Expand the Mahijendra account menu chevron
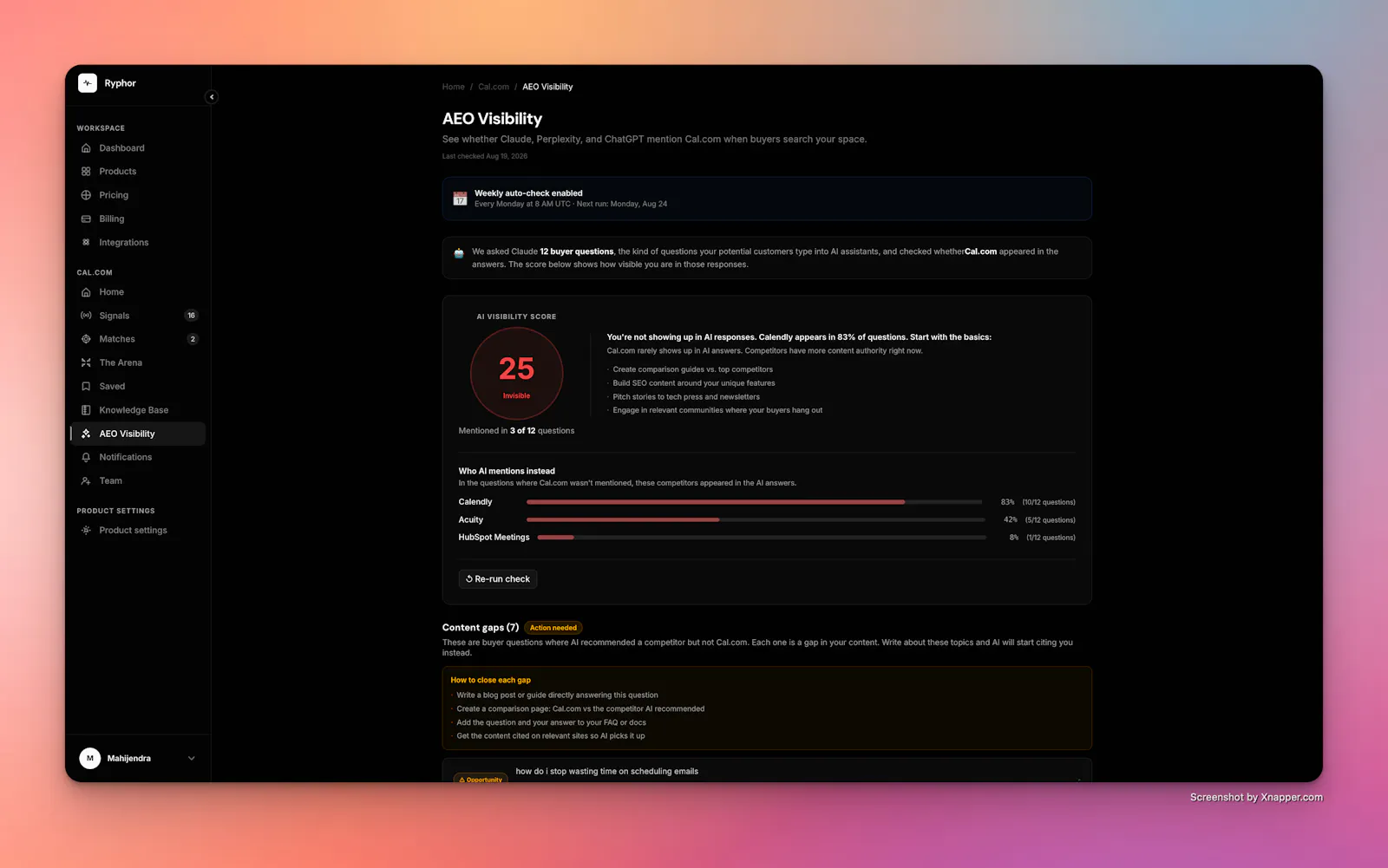Viewport: 1388px width, 868px height. click(x=192, y=758)
